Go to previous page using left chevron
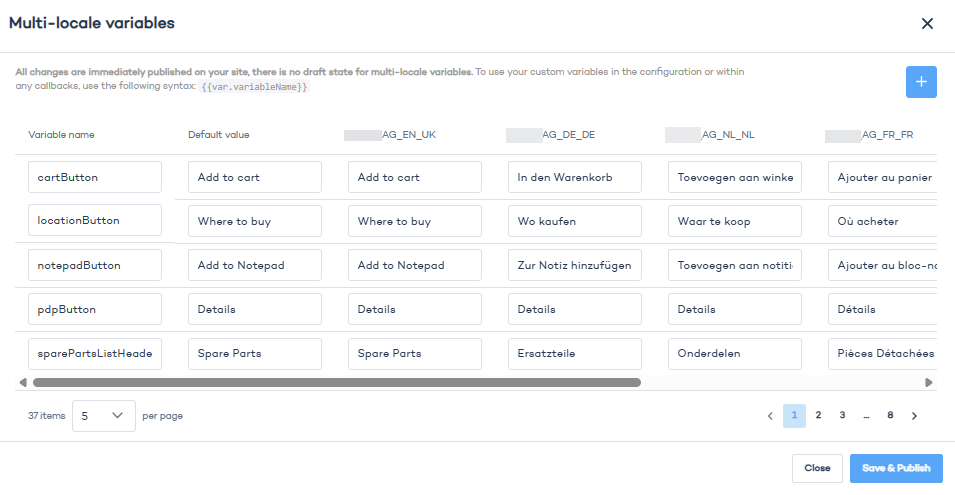 click(x=770, y=415)
